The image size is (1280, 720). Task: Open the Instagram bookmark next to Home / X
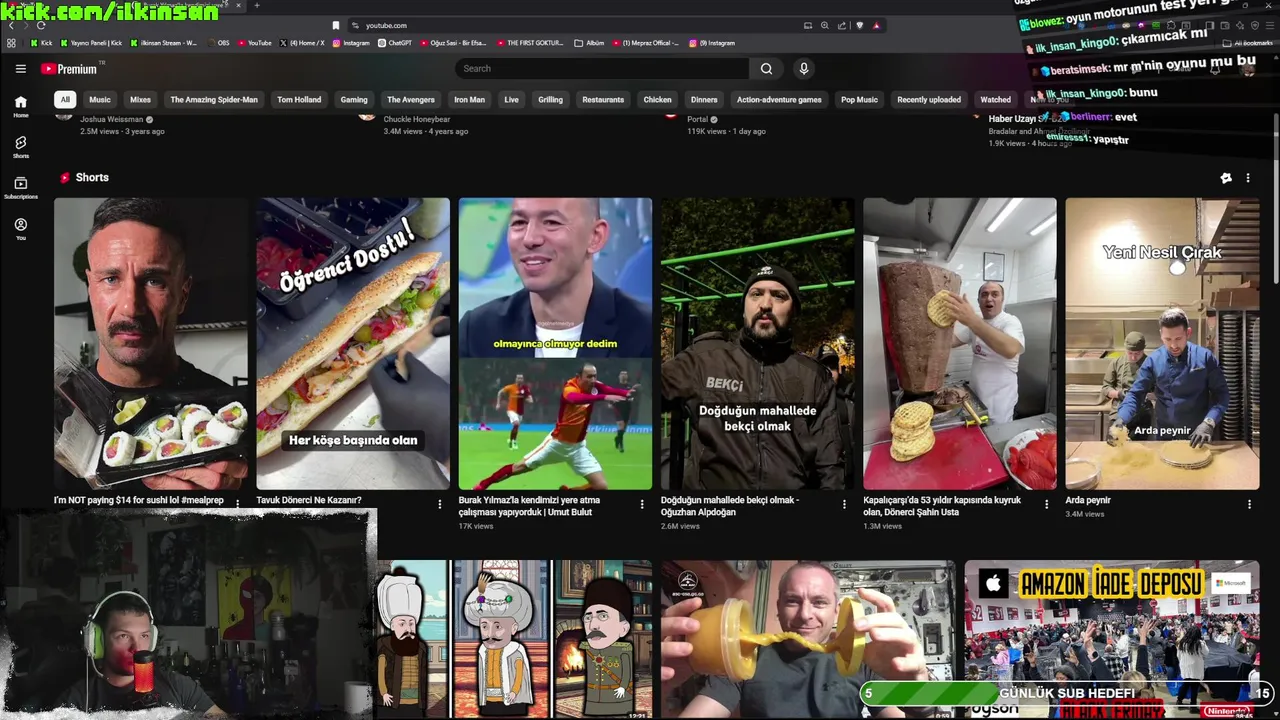coord(350,43)
